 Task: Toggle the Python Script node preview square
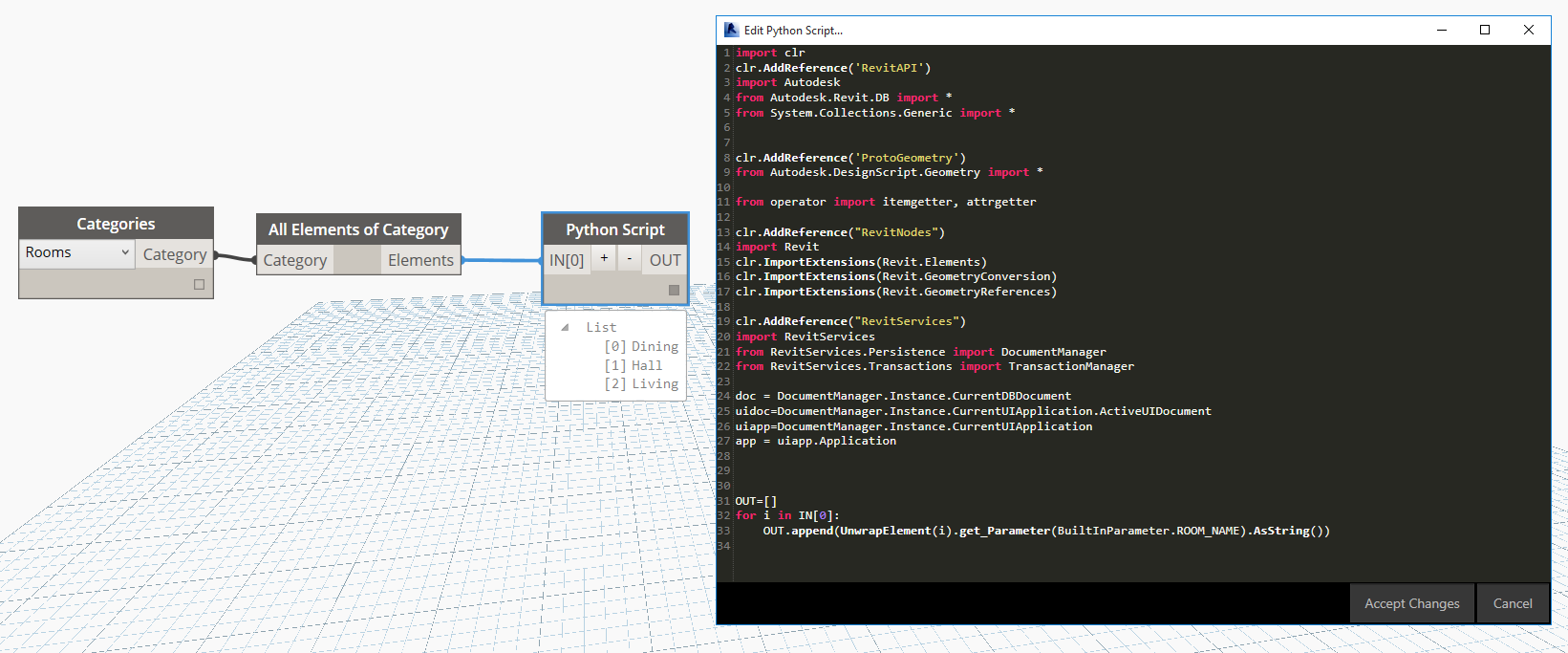coord(674,290)
